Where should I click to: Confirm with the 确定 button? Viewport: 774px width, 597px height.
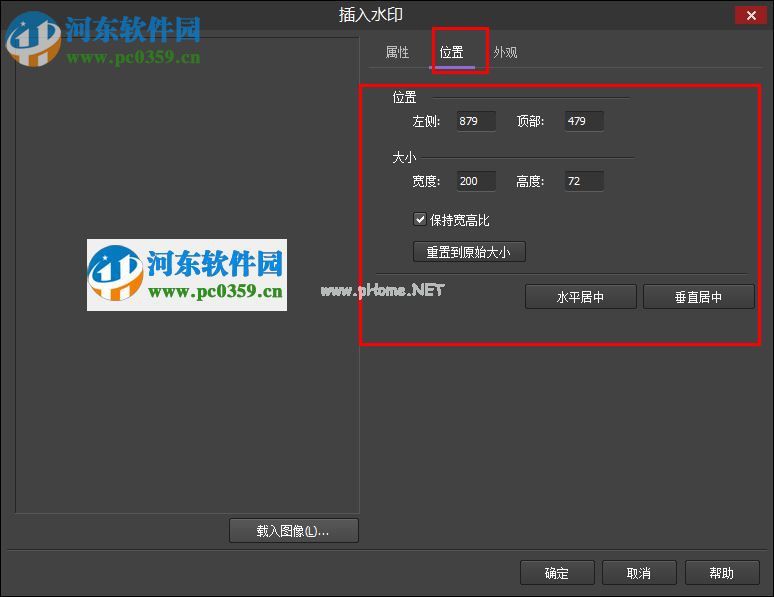557,573
